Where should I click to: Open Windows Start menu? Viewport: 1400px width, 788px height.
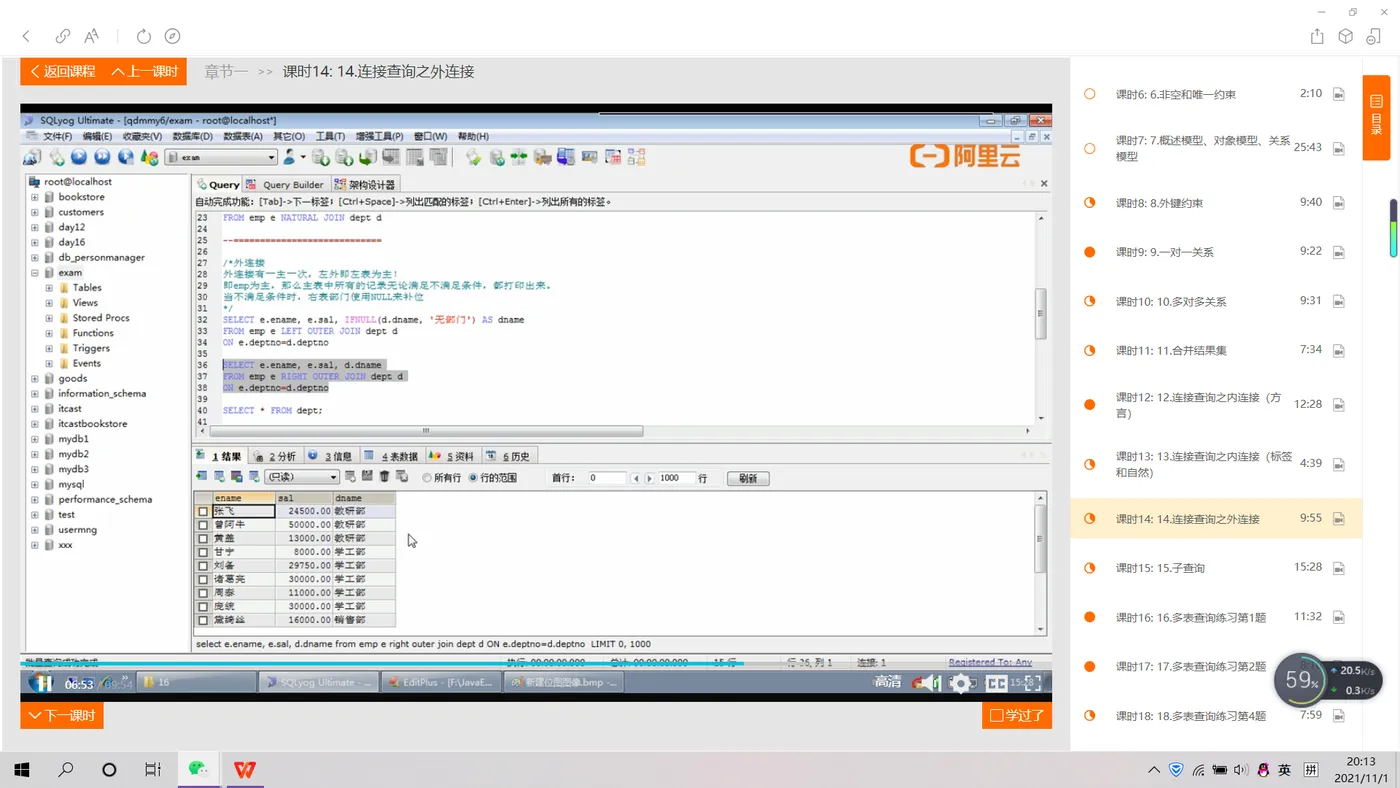click(22, 769)
